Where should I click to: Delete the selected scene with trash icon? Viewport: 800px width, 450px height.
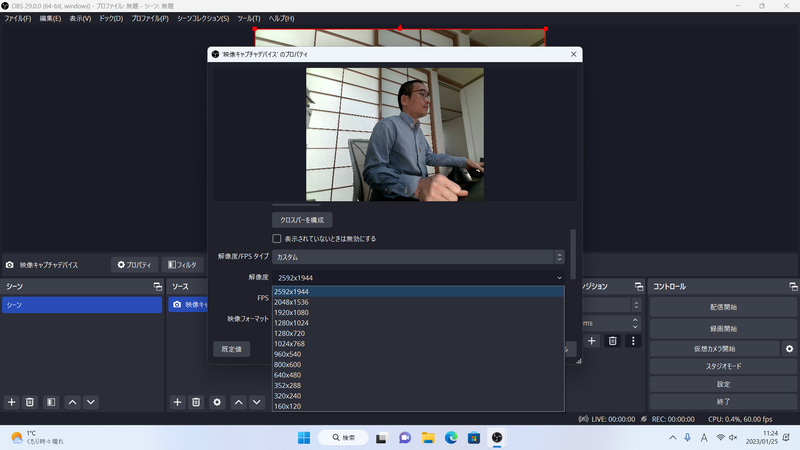coord(30,402)
